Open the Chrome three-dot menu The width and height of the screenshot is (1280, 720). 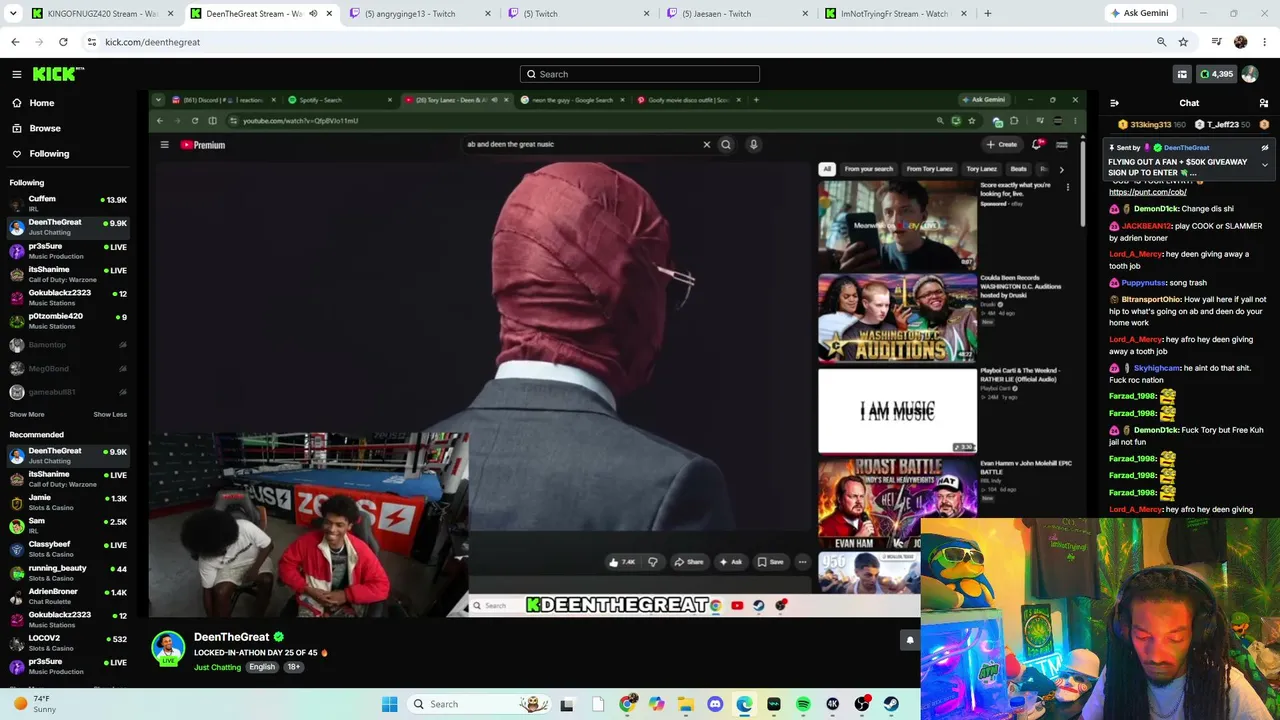pyautogui.click(x=1265, y=42)
